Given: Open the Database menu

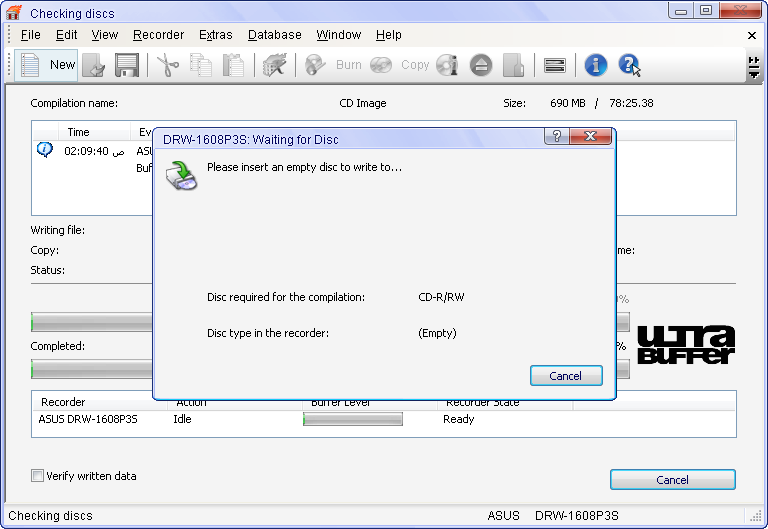Looking at the screenshot, I should coord(274,35).
